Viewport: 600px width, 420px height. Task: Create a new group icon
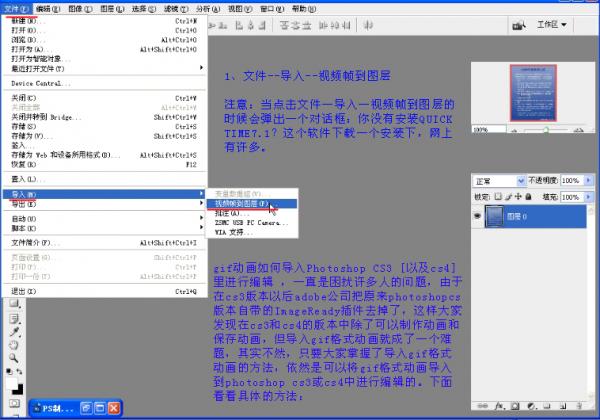[x=547, y=406]
